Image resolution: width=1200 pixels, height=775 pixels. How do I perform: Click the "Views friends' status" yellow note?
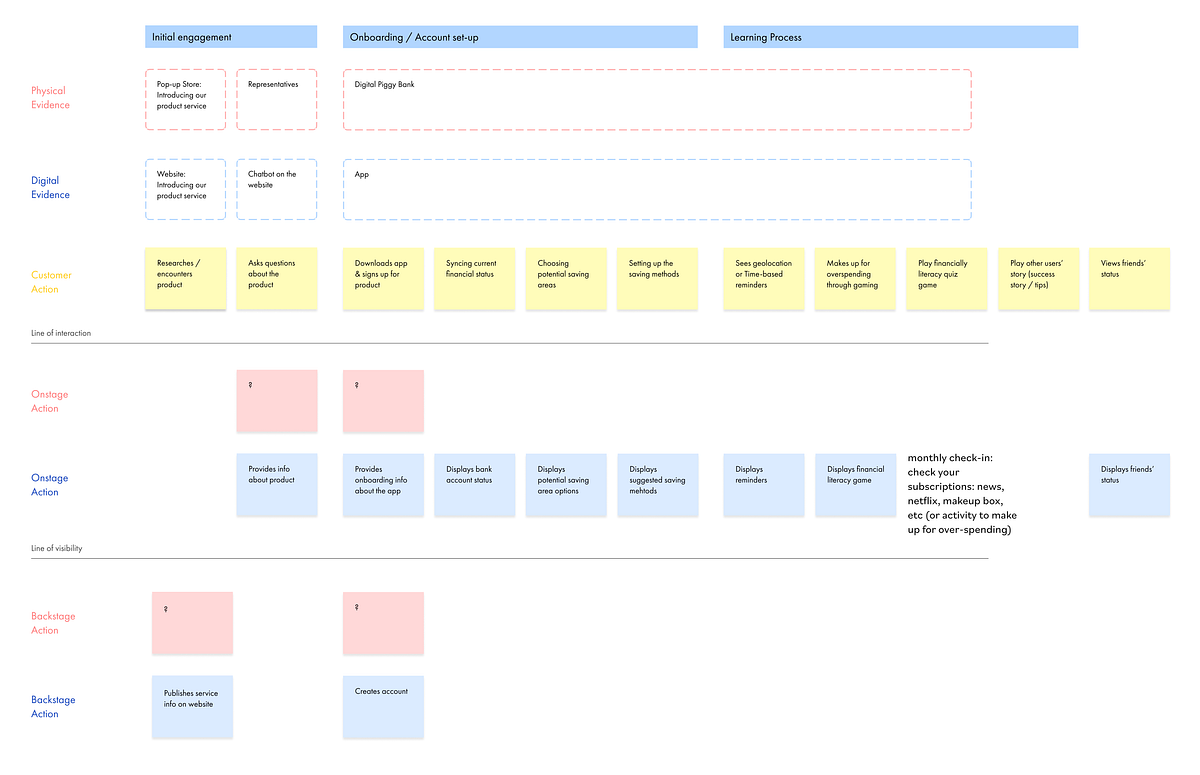click(x=1129, y=278)
